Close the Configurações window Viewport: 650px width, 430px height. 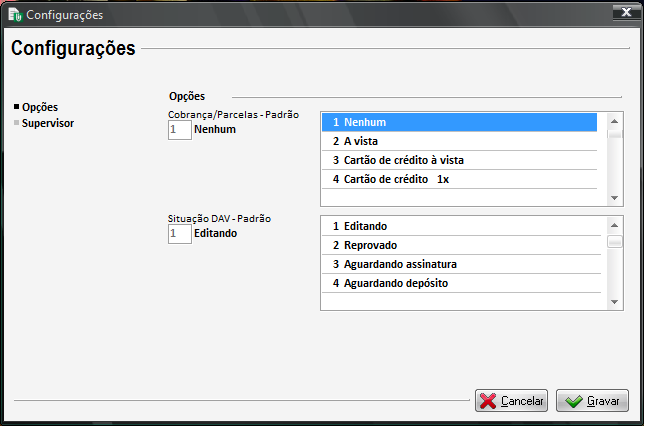click(625, 13)
